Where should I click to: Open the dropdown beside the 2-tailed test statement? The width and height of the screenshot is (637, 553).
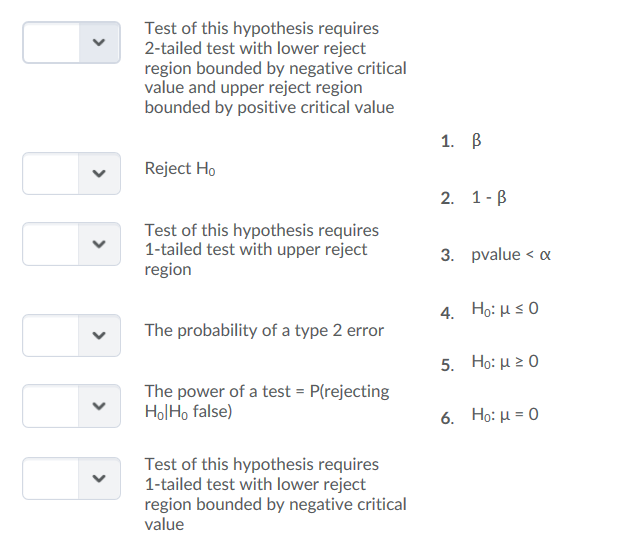pyautogui.click(x=97, y=43)
